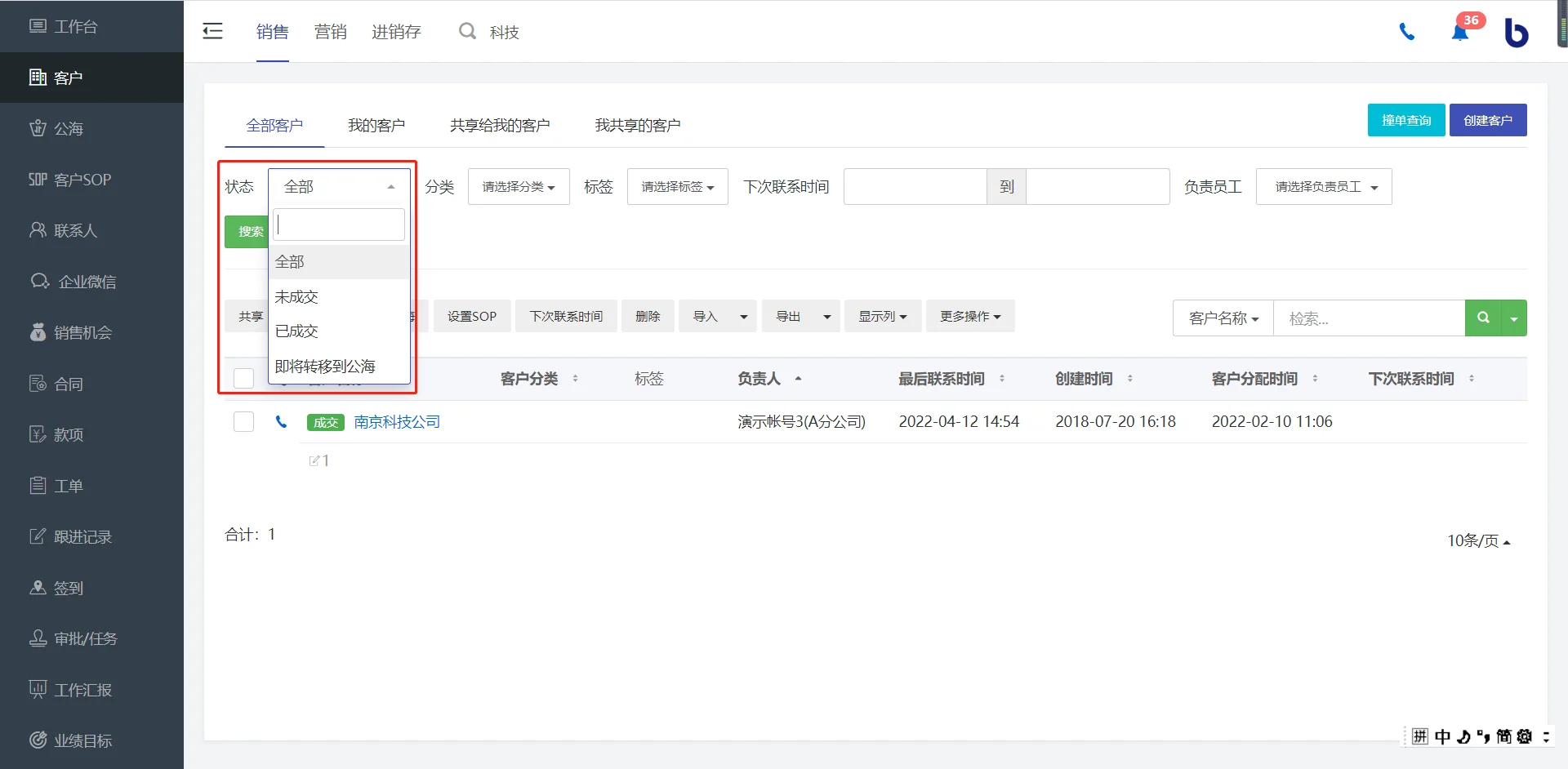Open the 工作台 sidebar item
The width and height of the screenshot is (1568, 769).
point(91,26)
